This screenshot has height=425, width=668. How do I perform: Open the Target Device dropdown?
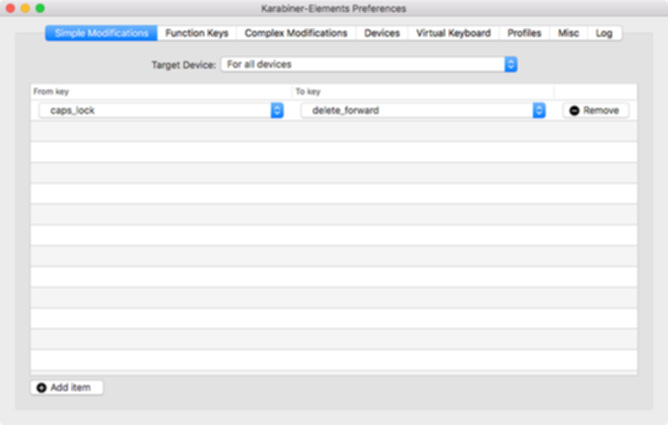coord(369,64)
